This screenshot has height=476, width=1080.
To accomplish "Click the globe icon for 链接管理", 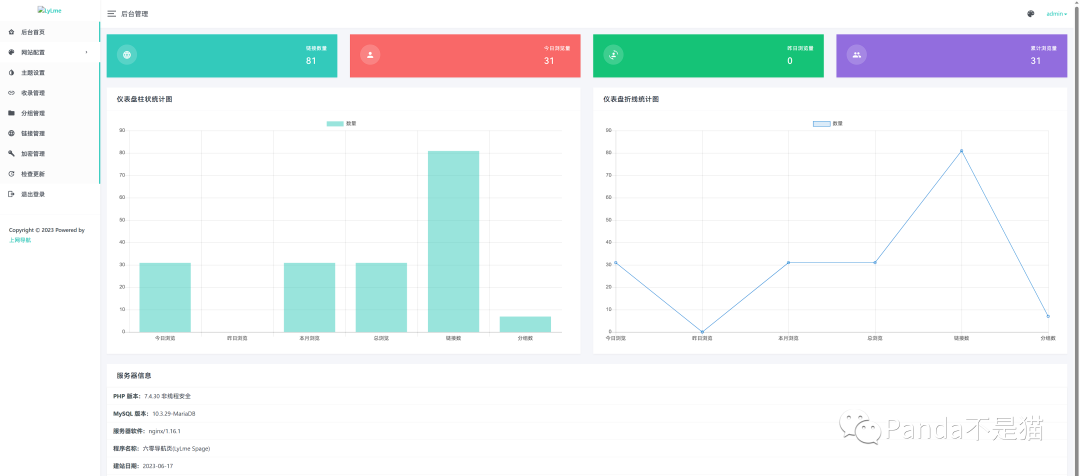I will [11, 133].
